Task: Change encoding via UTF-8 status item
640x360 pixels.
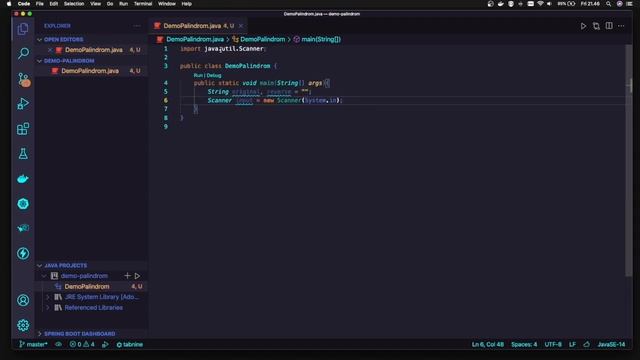Action: (x=553, y=344)
